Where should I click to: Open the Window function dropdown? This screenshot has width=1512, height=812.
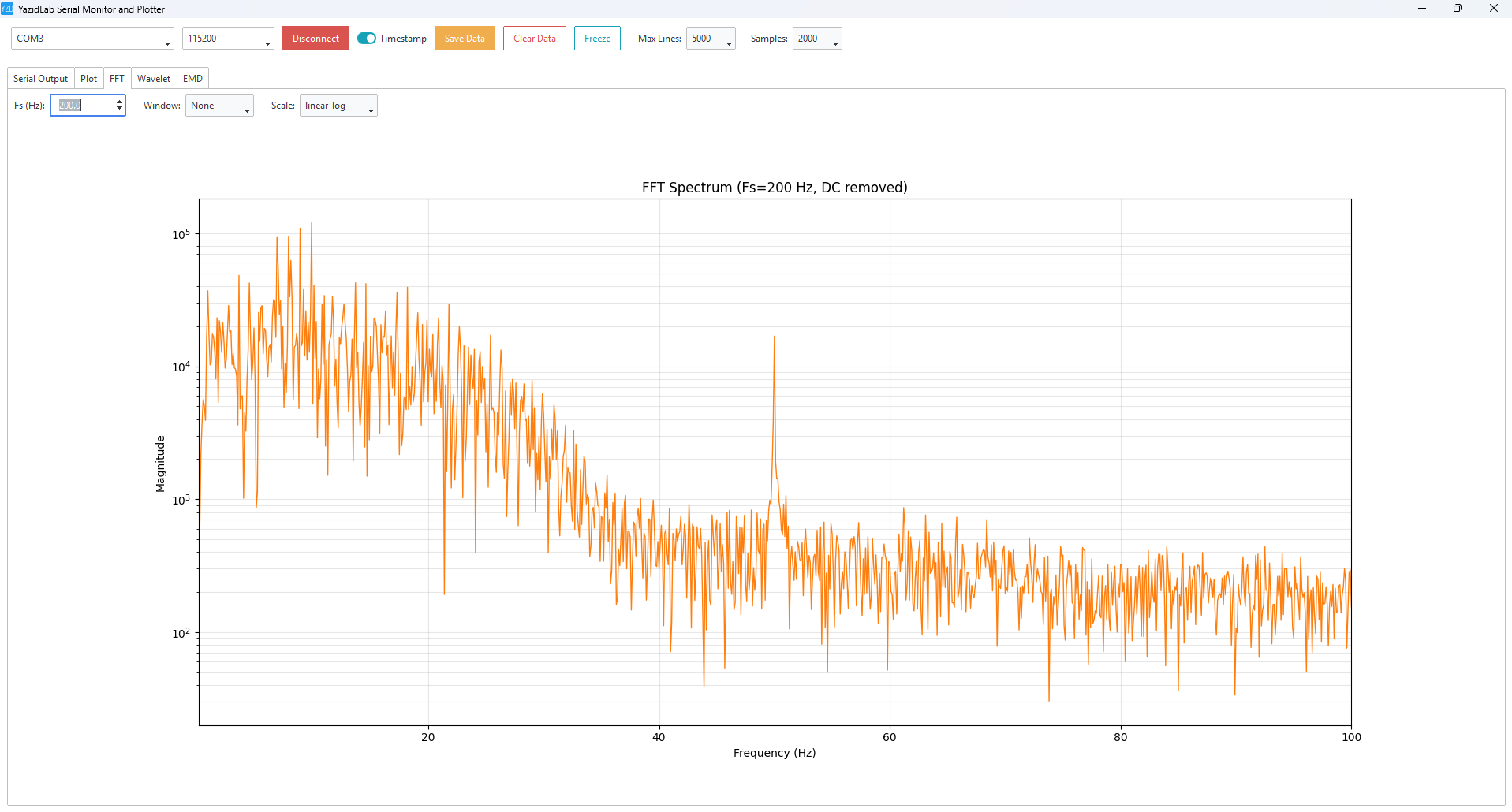click(x=219, y=106)
